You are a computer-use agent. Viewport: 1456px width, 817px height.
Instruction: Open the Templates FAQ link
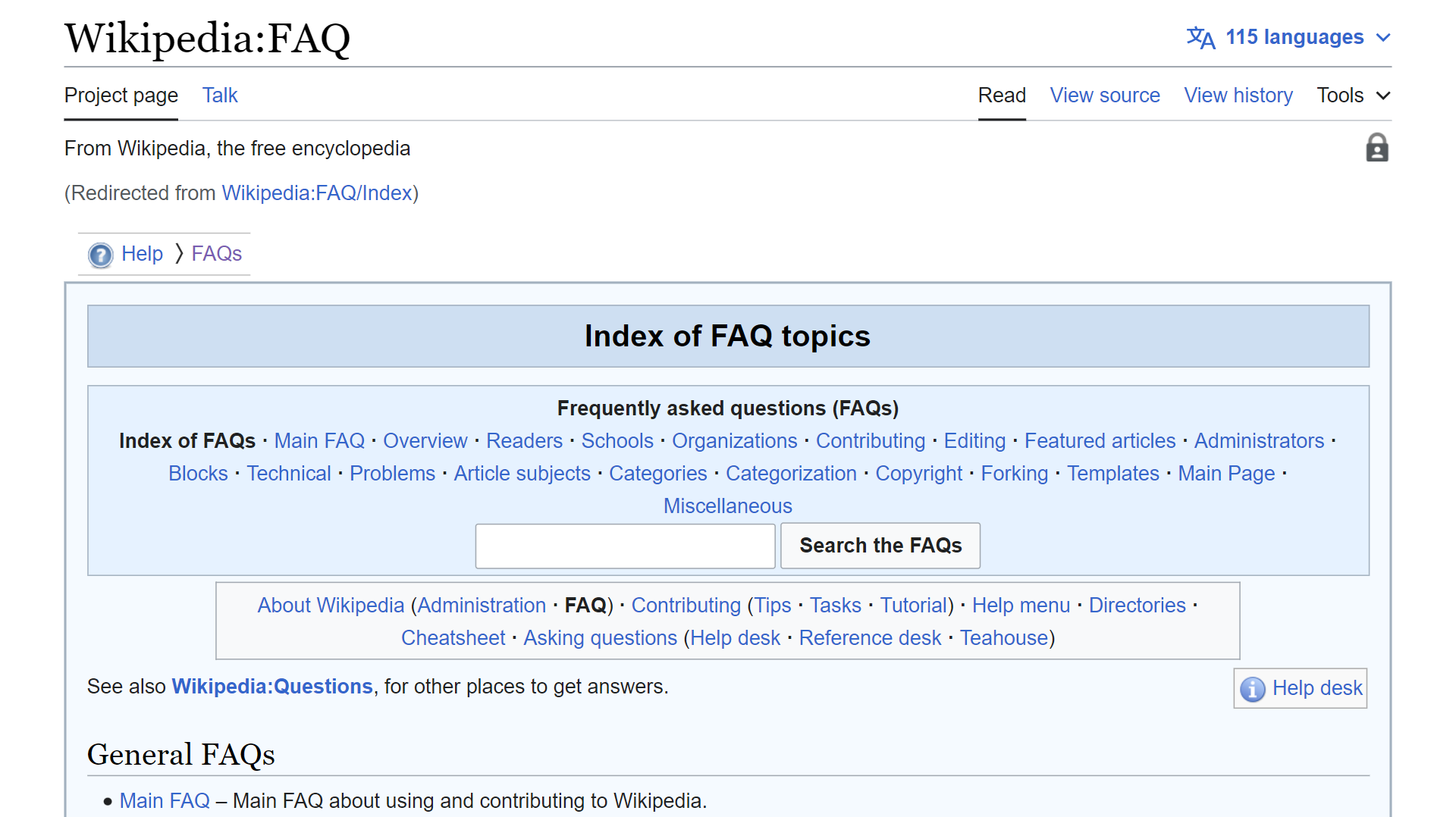[x=1112, y=474]
